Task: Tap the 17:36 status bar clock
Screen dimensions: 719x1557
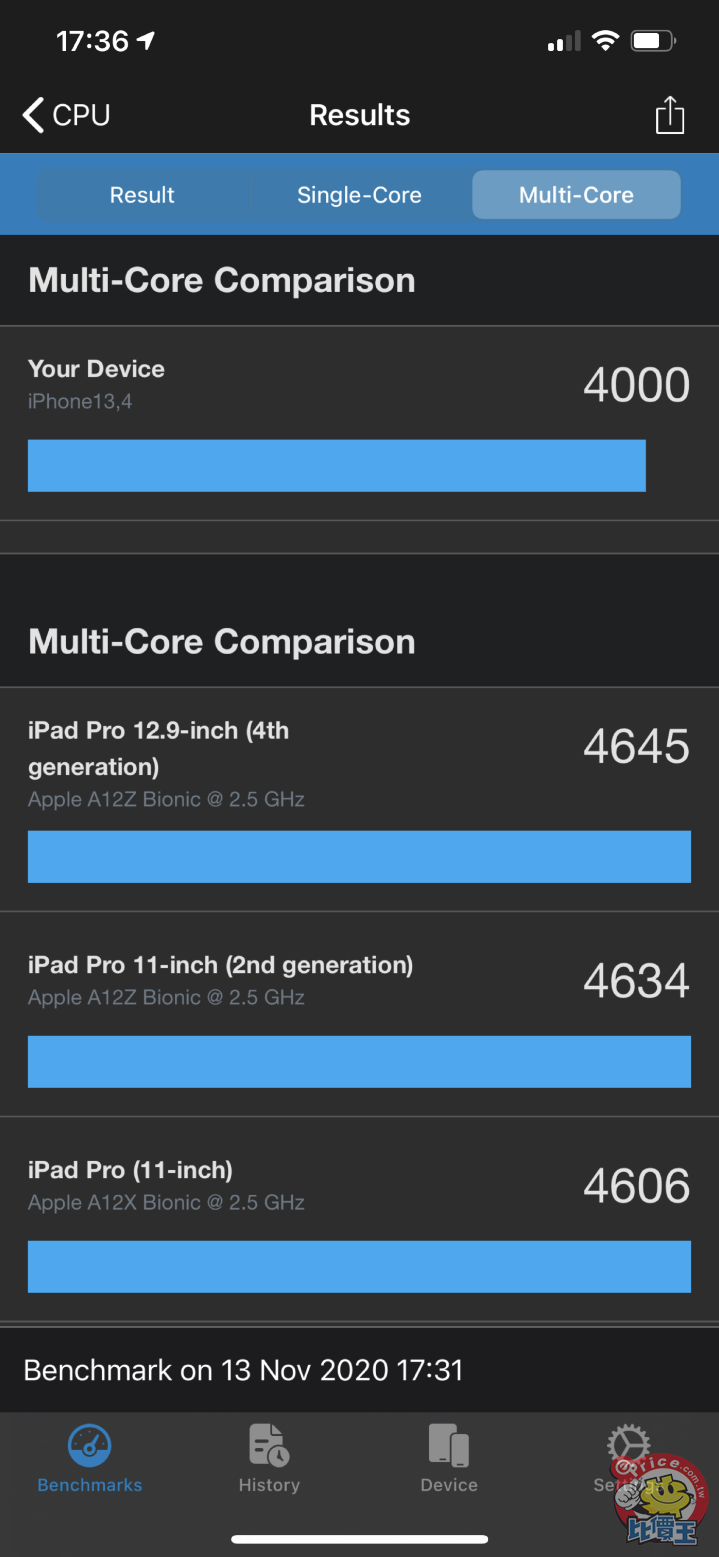Action: [x=92, y=41]
